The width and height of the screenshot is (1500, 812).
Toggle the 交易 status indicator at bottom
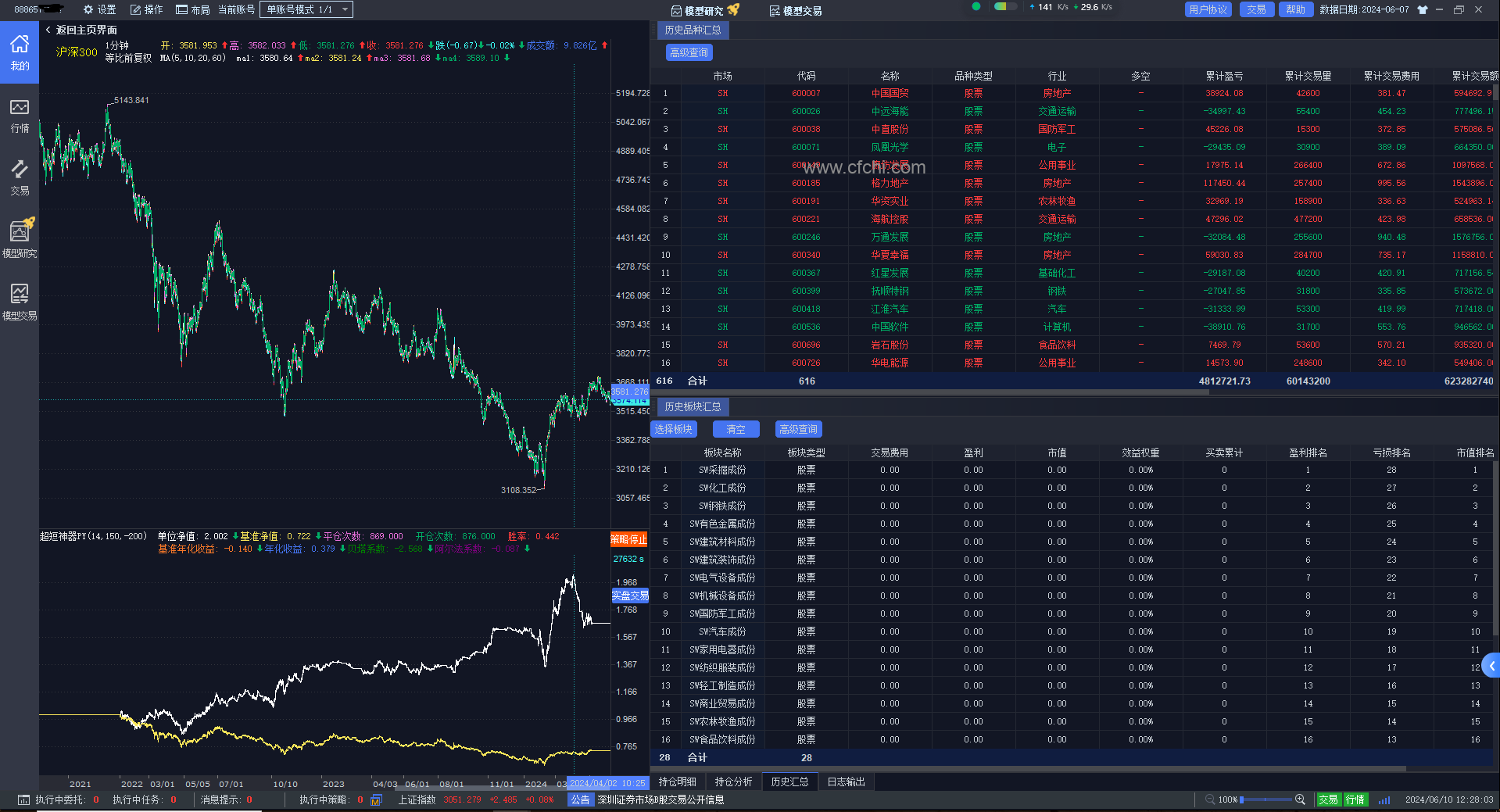point(1328,799)
